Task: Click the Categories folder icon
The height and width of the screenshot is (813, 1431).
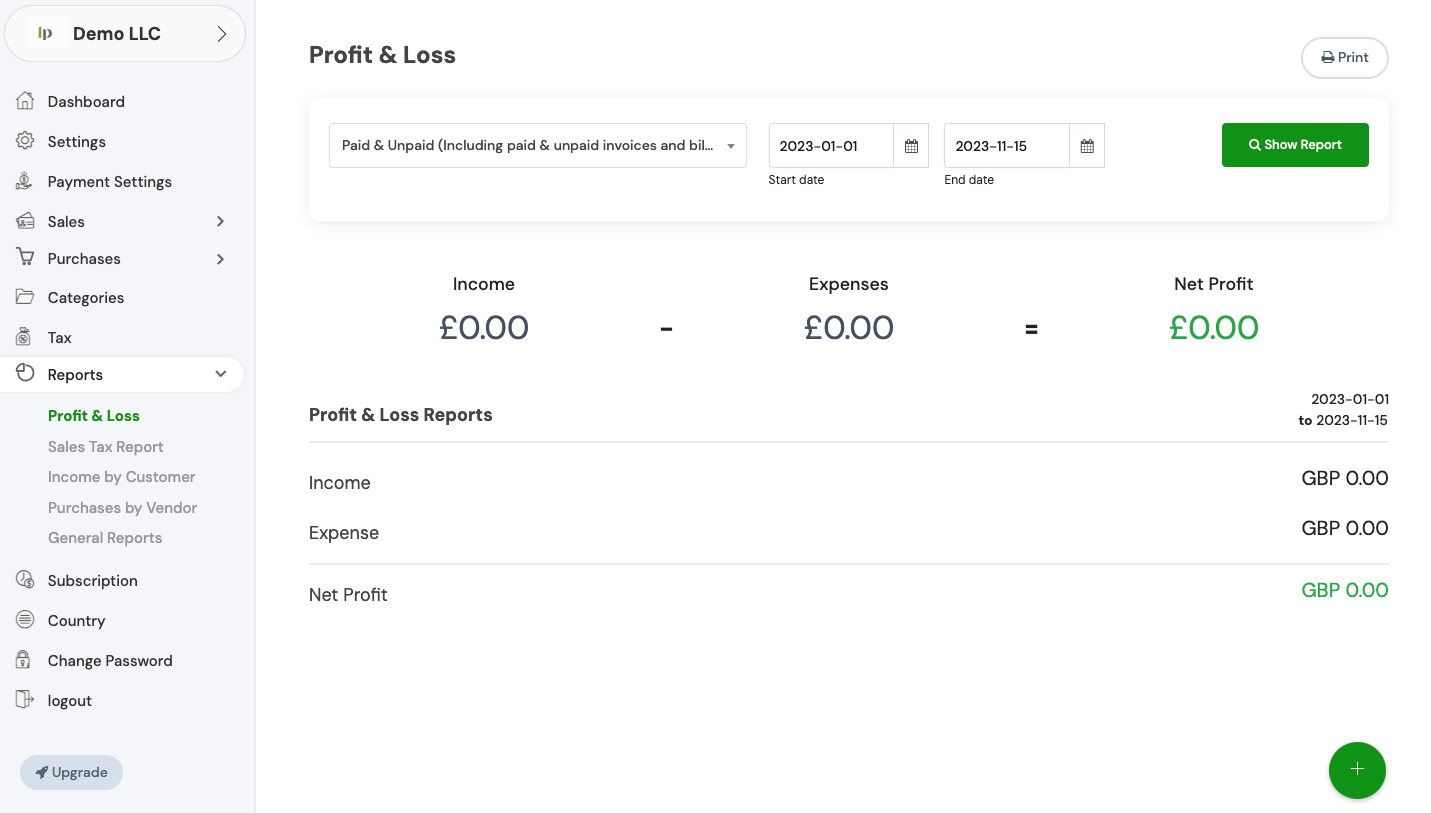Action: pyautogui.click(x=25, y=297)
